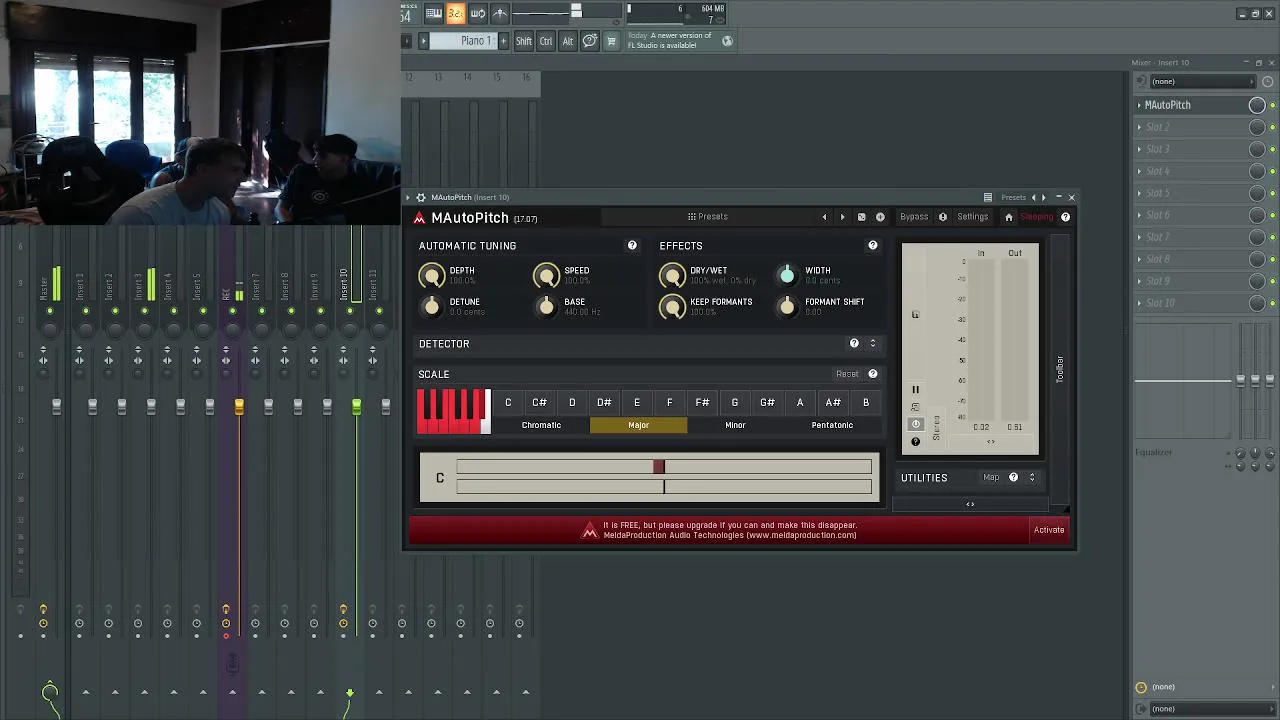Adjust the Speed knob
Image resolution: width=1280 pixels, height=720 pixels.
tap(546, 276)
